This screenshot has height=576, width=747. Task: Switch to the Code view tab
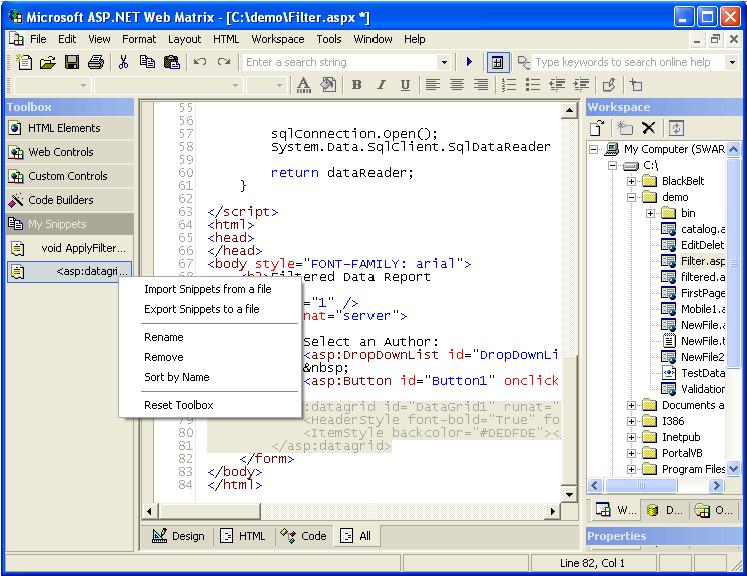coord(303,536)
